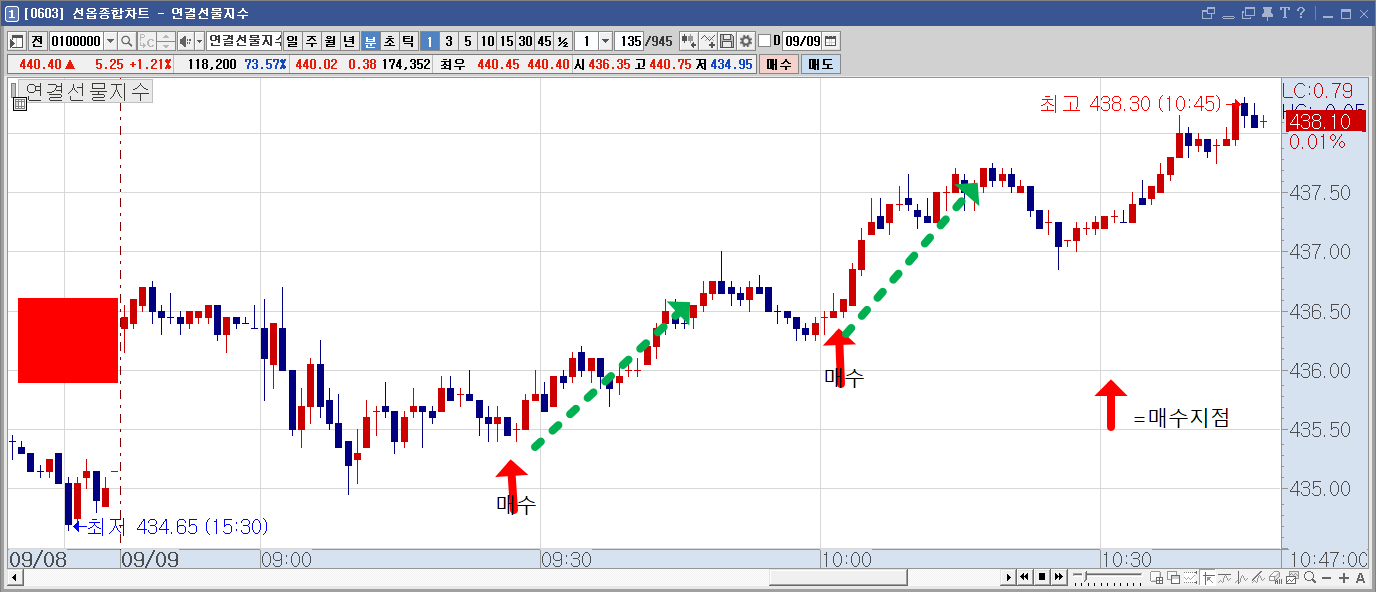Click the fast-forward playback button
Screen dimensions: 1376x592
tap(1057, 578)
